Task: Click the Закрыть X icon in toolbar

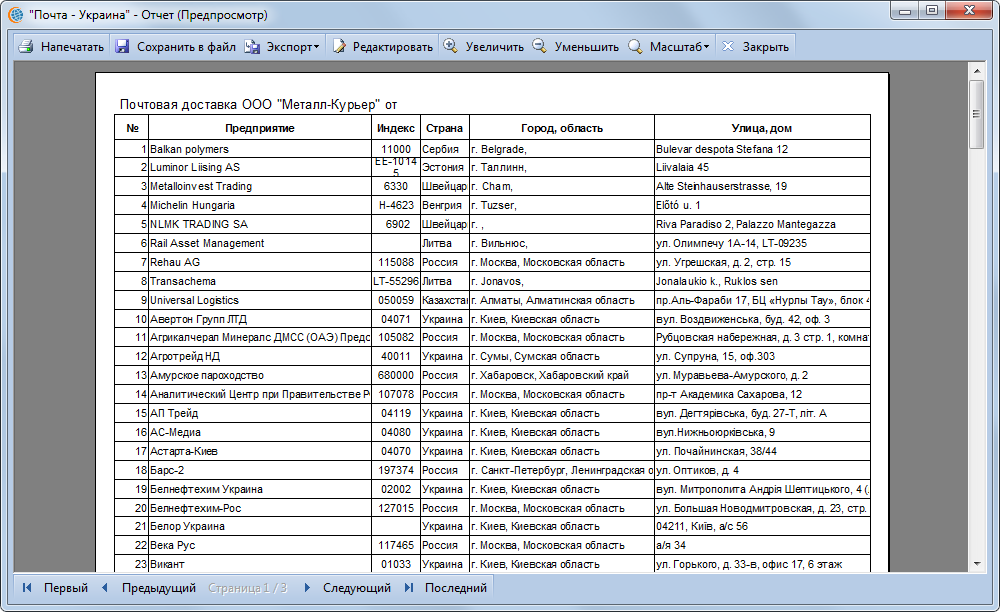Action: 728,47
